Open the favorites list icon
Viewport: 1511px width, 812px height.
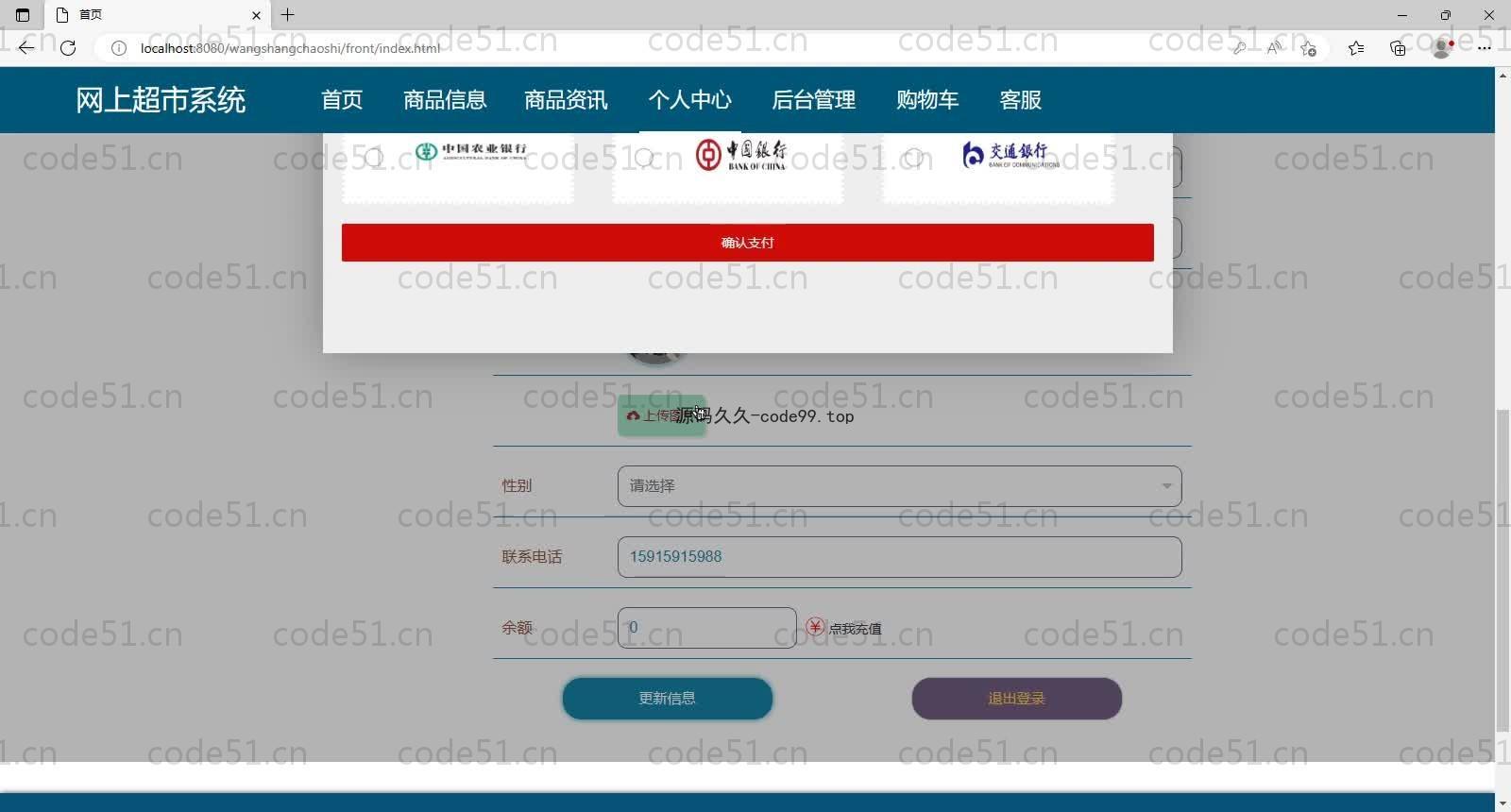tap(1356, 48)
